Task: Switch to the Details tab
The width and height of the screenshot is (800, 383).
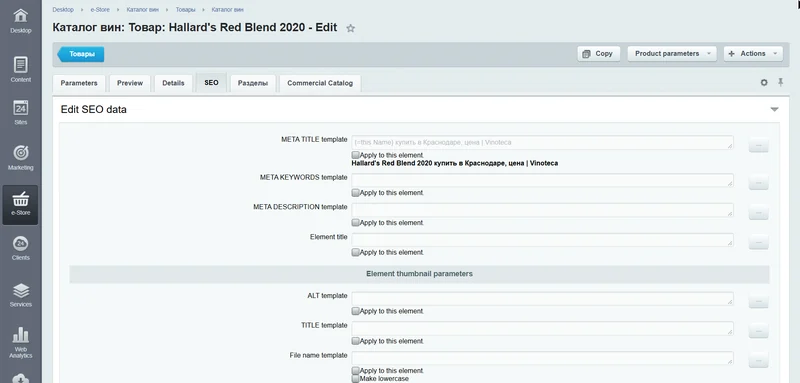Action: coord(173,83)
